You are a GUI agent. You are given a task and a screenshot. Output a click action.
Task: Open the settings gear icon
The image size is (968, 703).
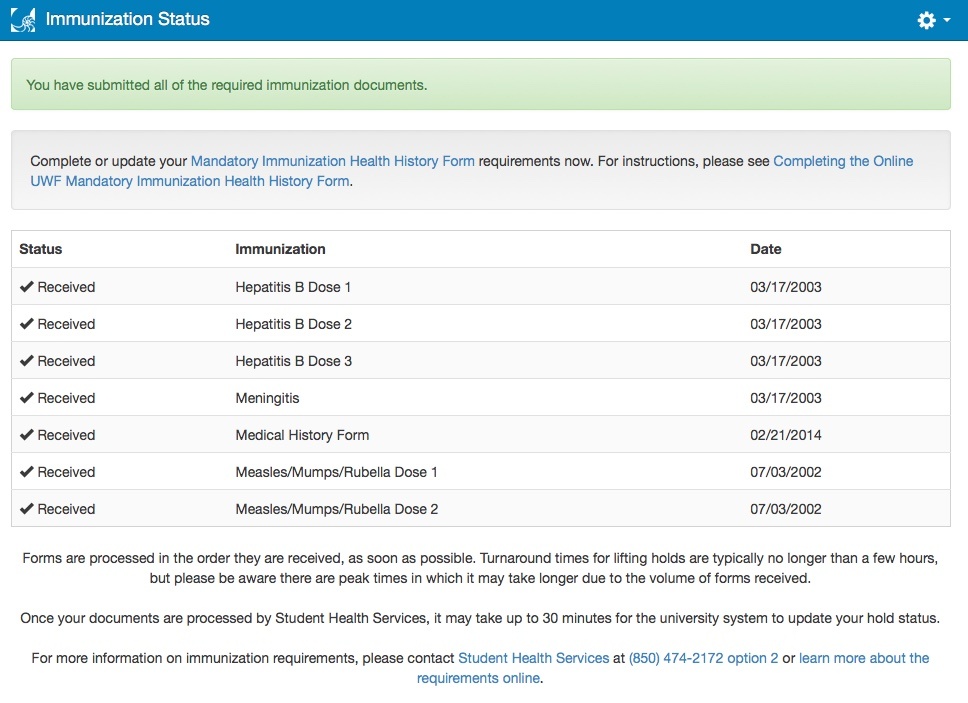coord(926,20)
